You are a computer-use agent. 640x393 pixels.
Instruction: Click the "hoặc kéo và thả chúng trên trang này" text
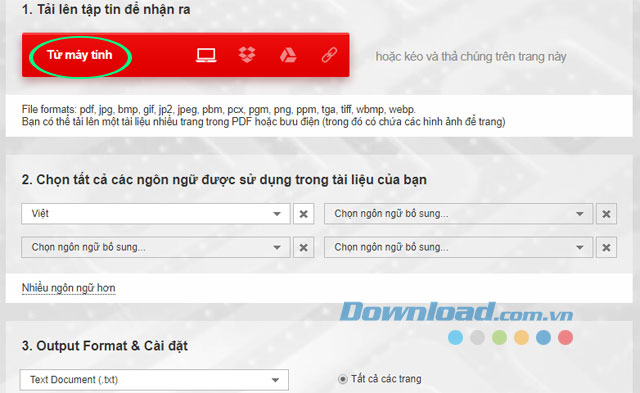click(471, 56)
